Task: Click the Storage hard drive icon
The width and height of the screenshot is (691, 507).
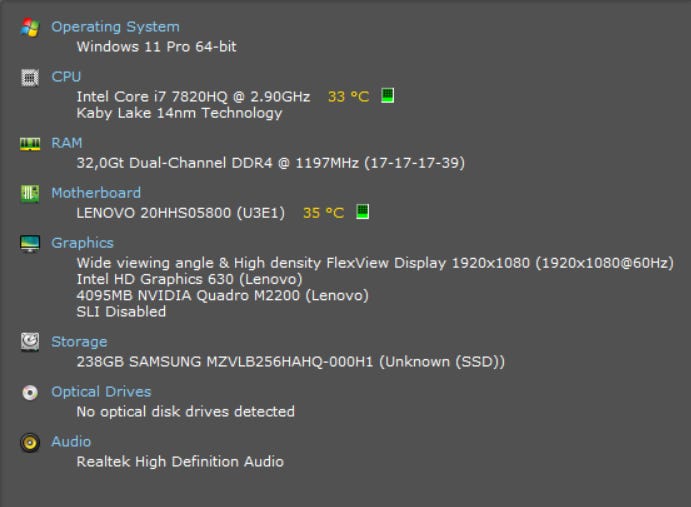Action: point(30,342)
